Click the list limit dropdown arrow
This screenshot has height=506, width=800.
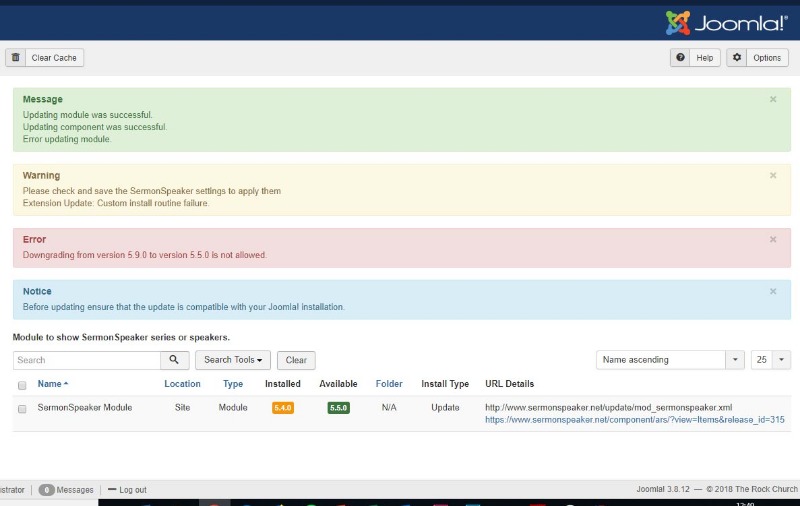(x=781, y=360)
